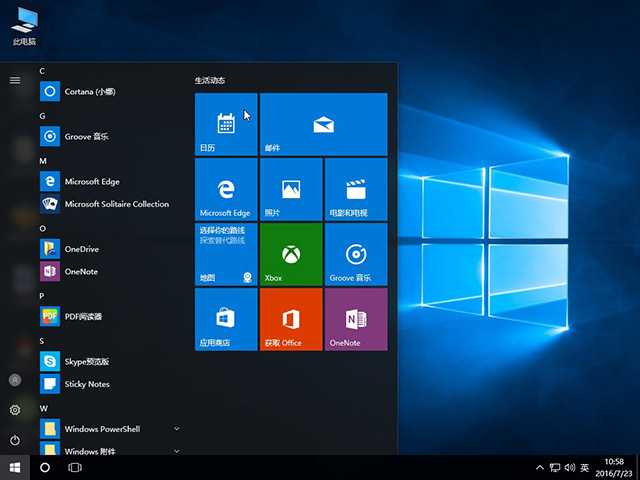
Task: Open the OneNote tile
Action: [x=355, y=319]
